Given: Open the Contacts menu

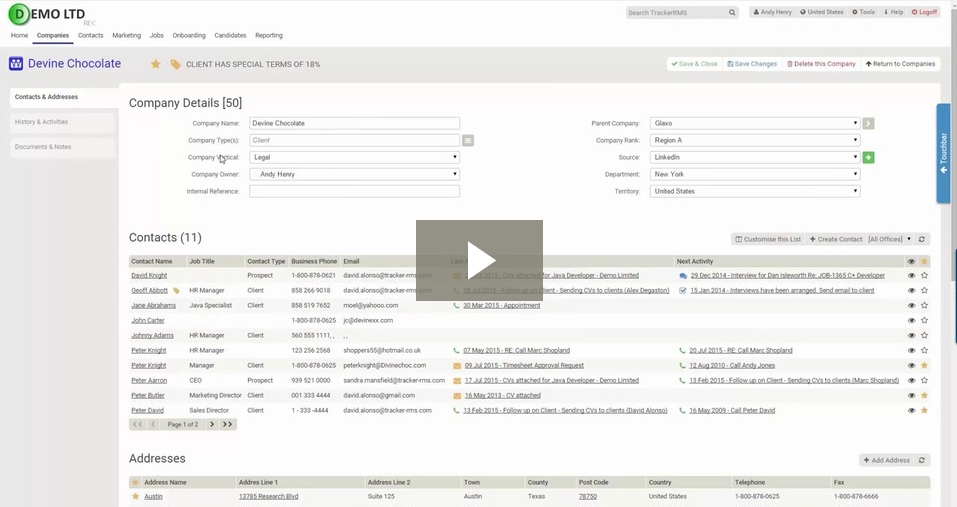Looking at the screenshot, I should 90,35.
